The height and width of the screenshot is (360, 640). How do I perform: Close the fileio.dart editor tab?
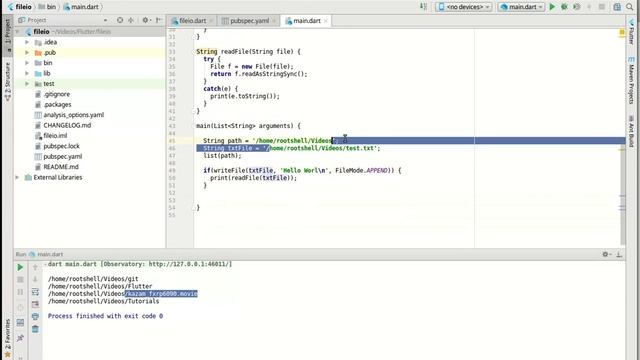pyautogui.click(x=211, y=21)
